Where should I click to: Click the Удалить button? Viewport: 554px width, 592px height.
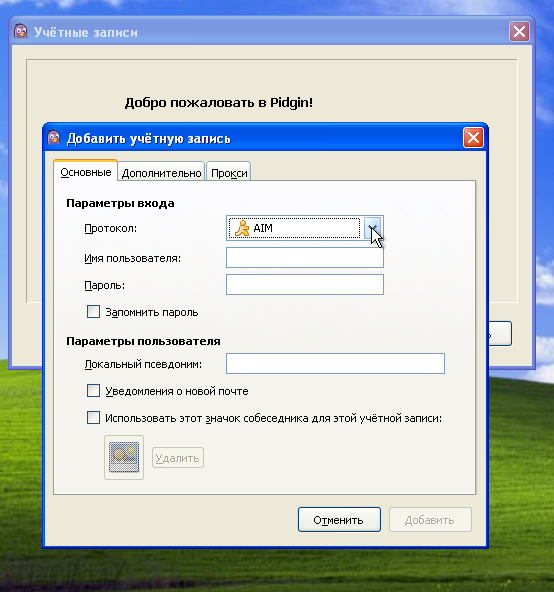177,458
